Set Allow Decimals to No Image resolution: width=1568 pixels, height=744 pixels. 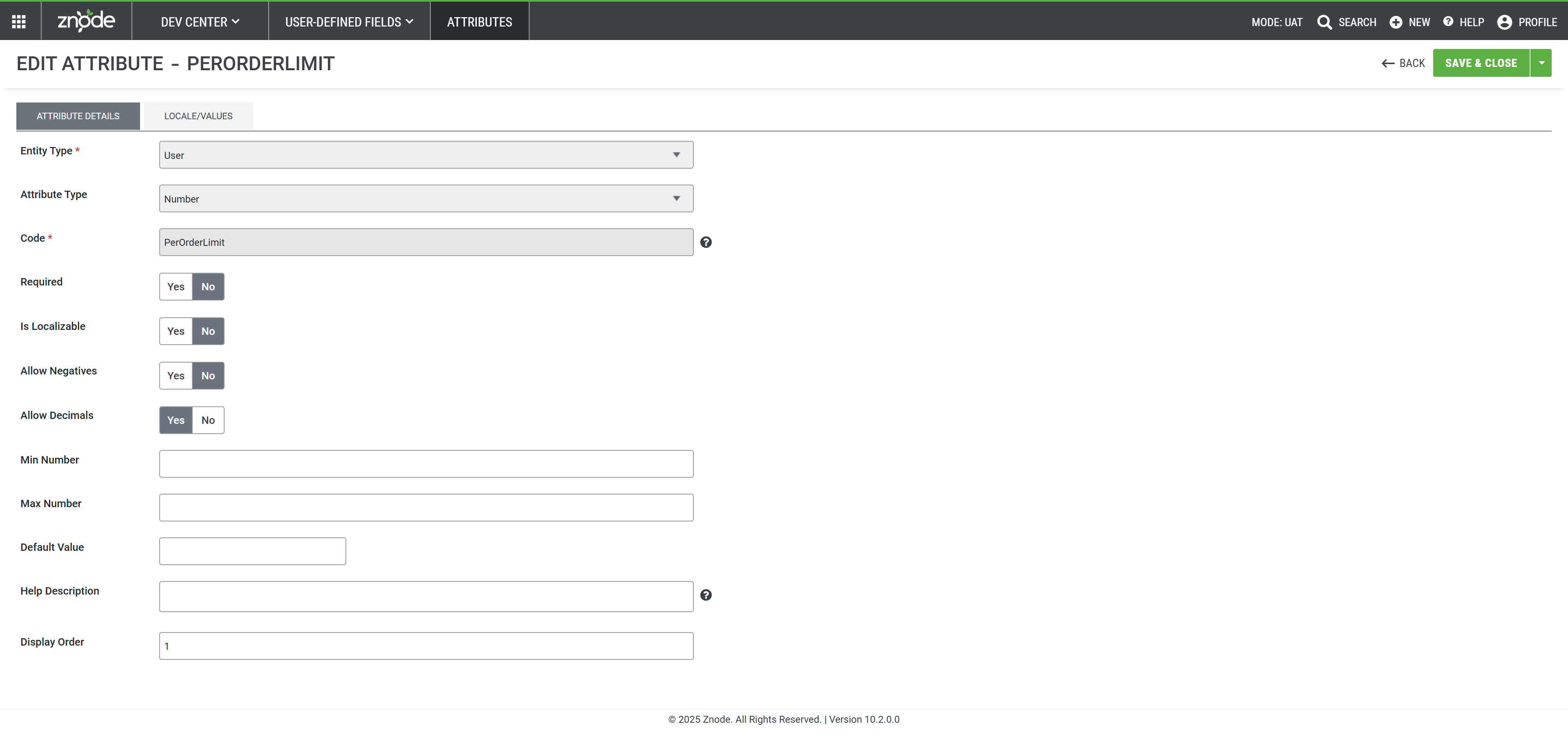(208, 420)
